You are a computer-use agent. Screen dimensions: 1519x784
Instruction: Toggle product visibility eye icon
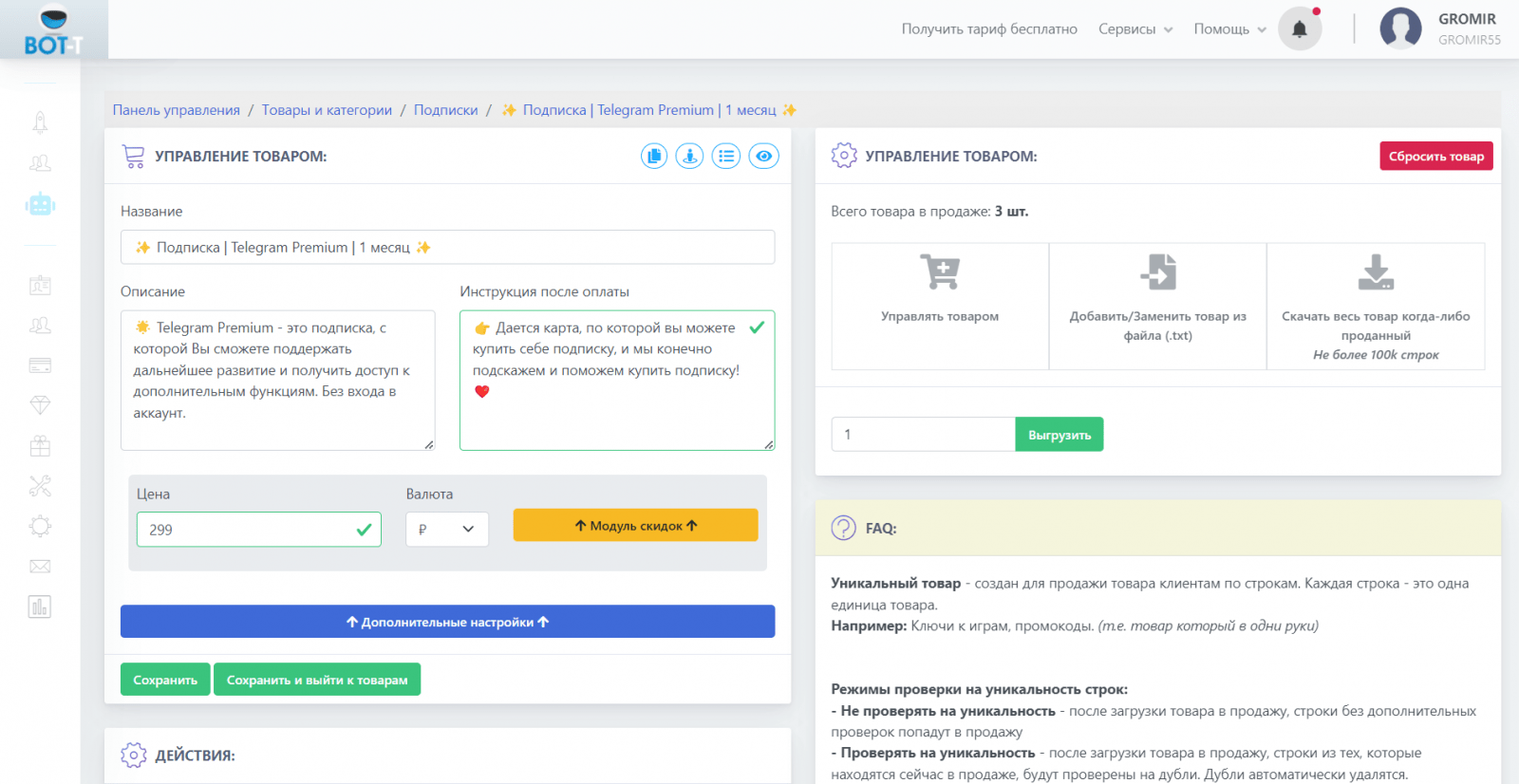pos(764,156)
